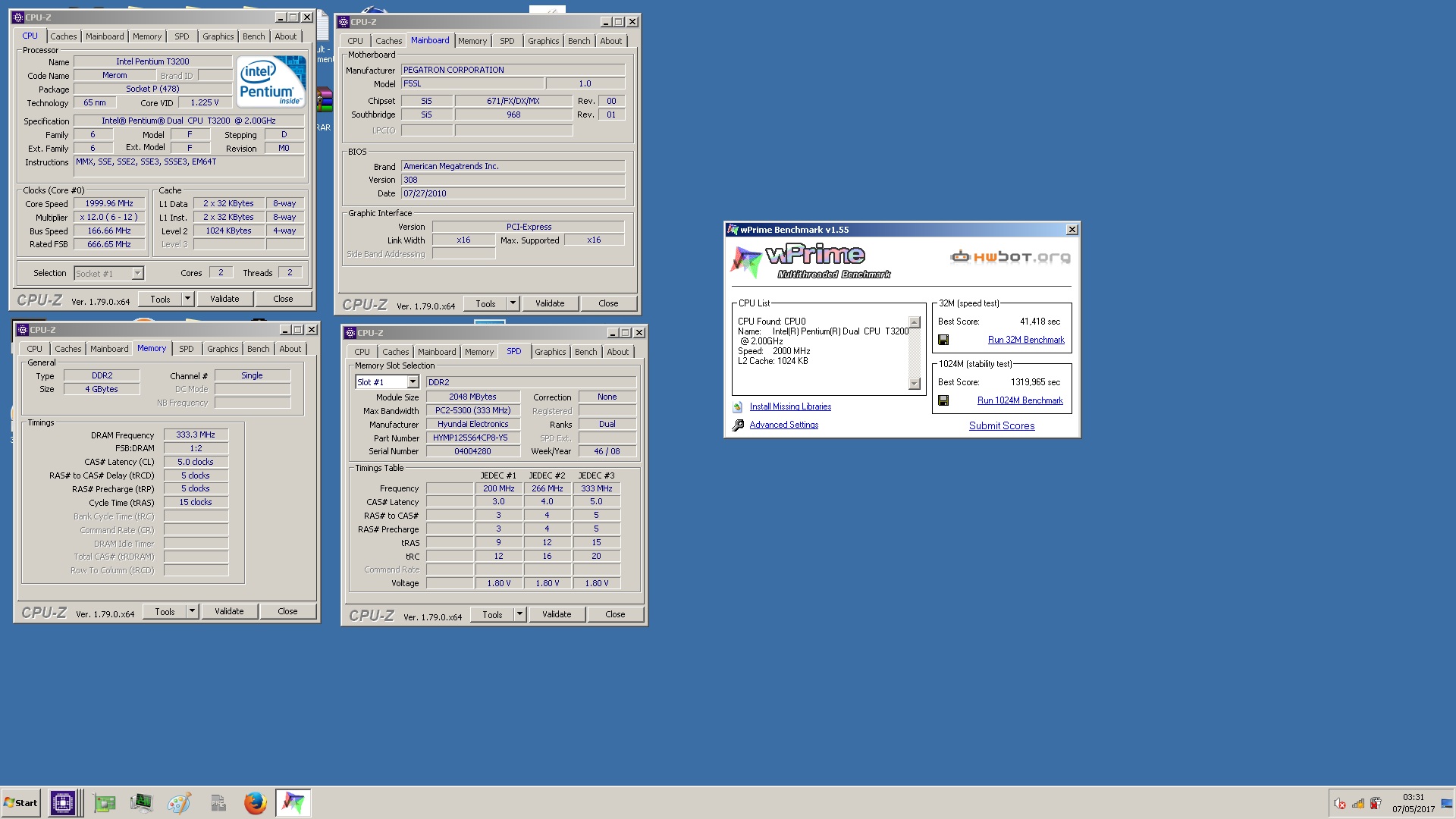The image size is (1456, 819).
Task: Click Validate in the CPU window
Action: coord(224,299)
